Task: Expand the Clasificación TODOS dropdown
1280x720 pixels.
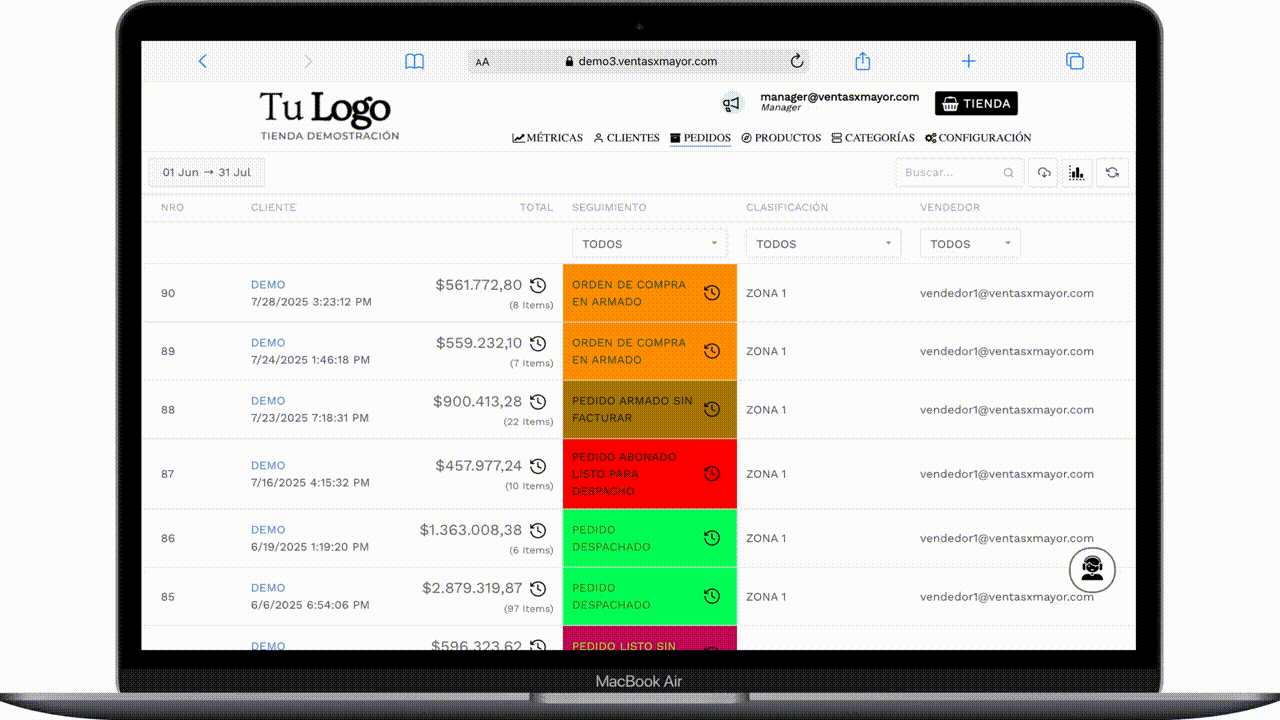Action: [822, 243]
